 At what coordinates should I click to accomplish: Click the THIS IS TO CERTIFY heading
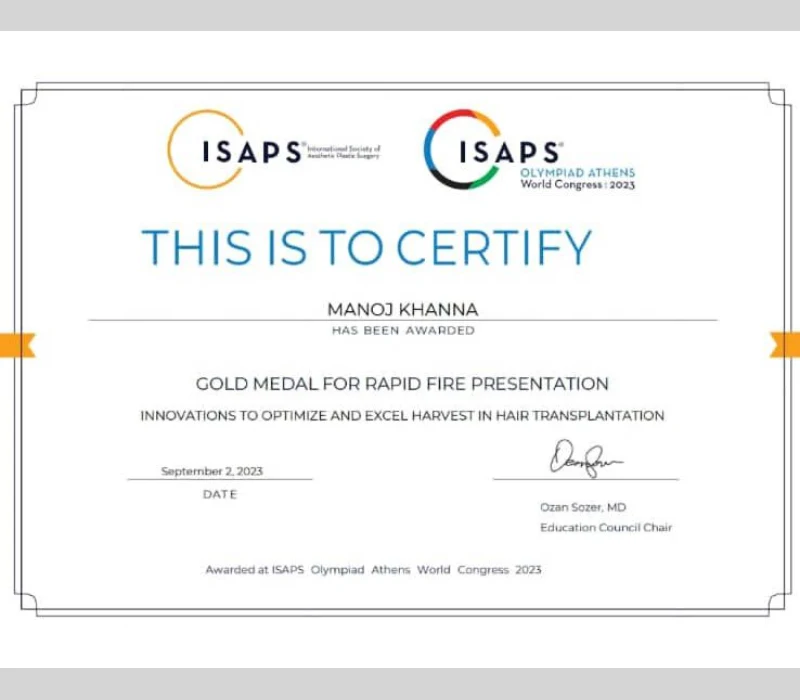coord(368,246)
